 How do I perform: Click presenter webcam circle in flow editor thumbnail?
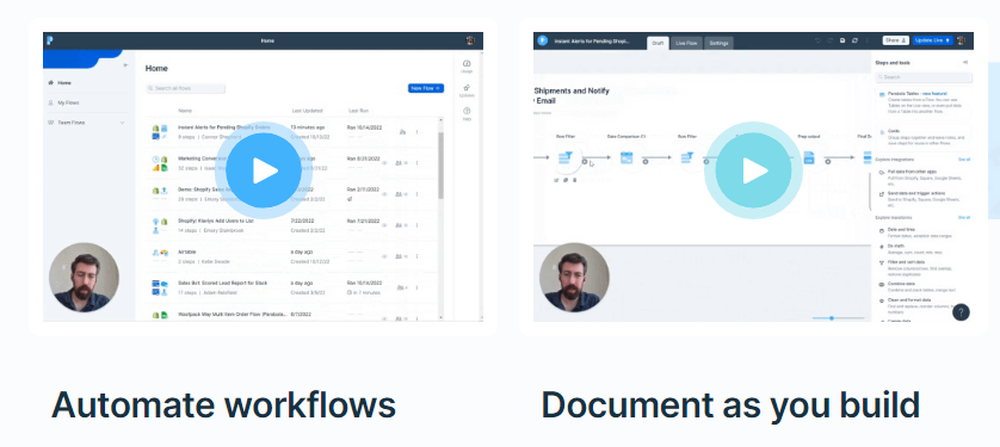point(575,277)
